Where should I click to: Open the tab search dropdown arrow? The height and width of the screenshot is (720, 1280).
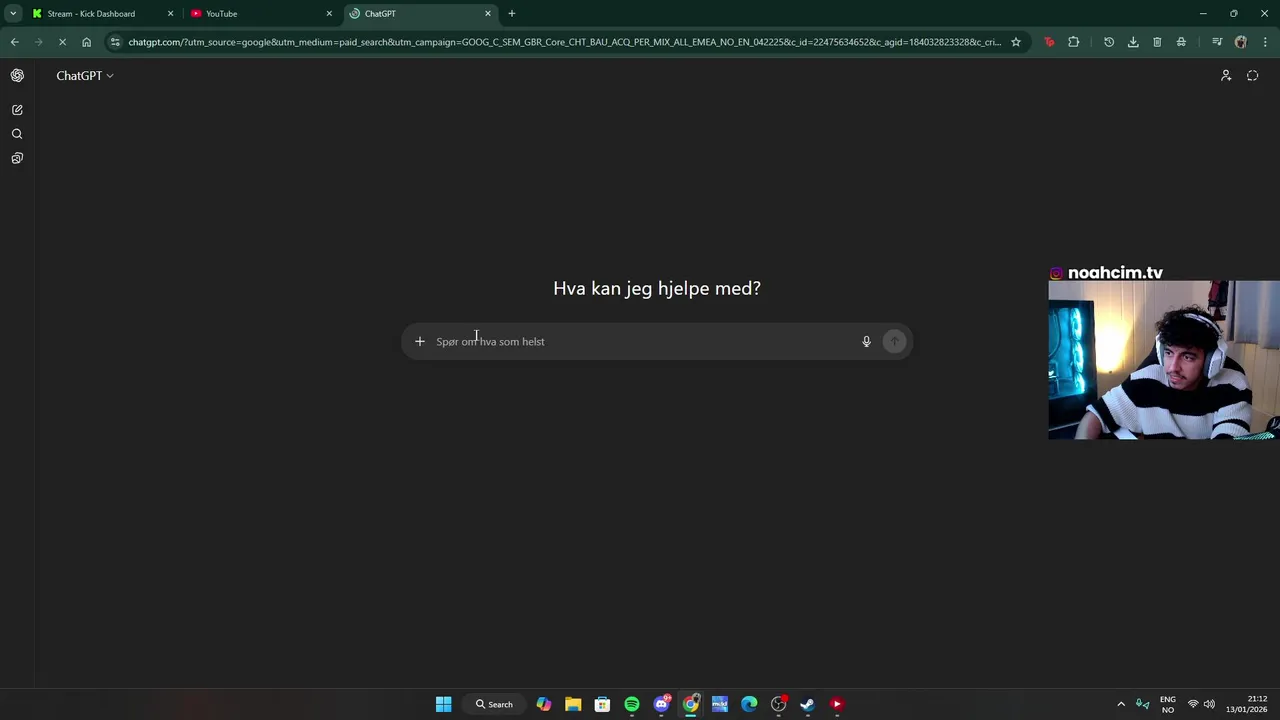point(13,14)
